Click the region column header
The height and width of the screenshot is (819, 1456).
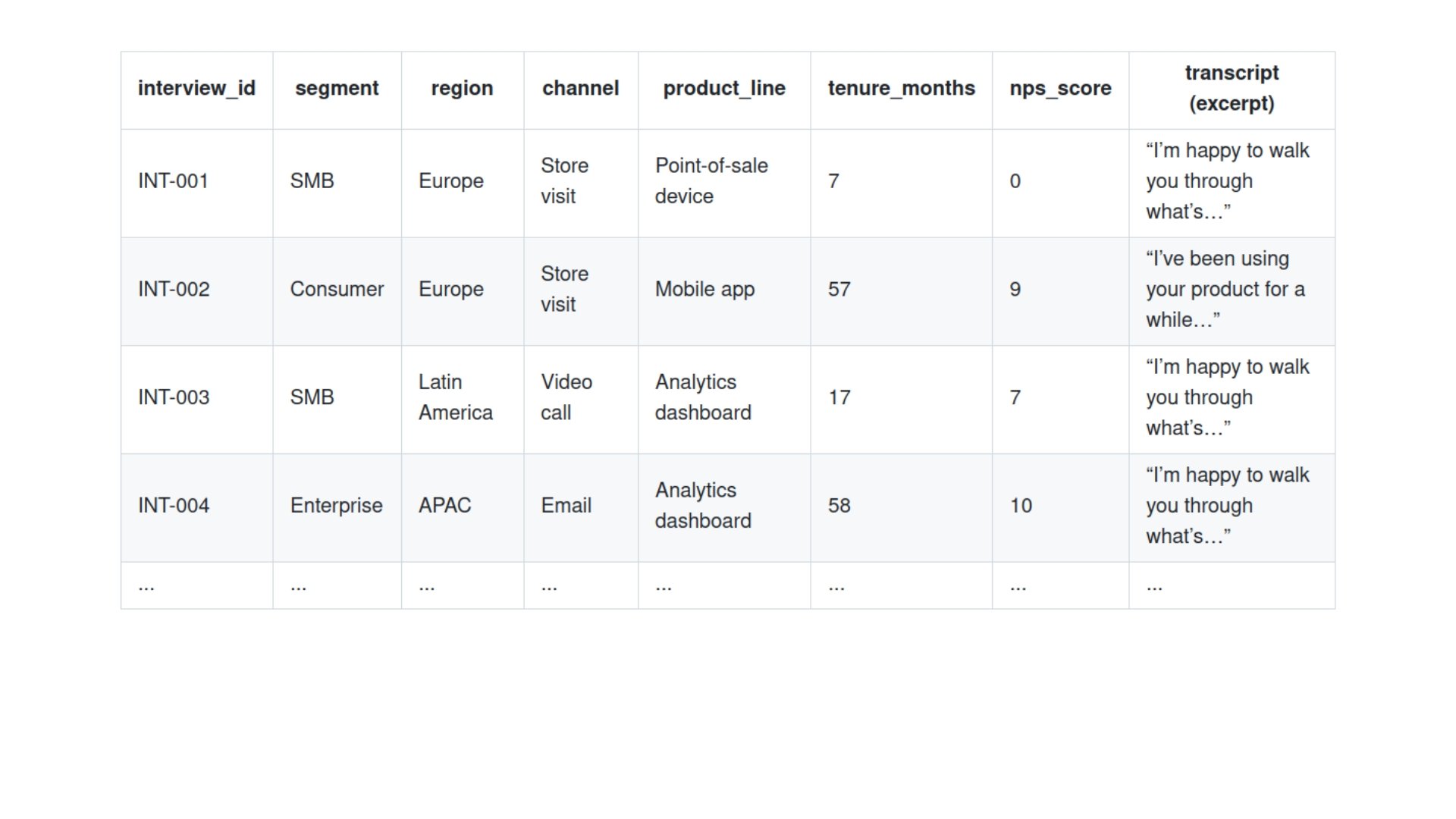(x=462, y=89)
